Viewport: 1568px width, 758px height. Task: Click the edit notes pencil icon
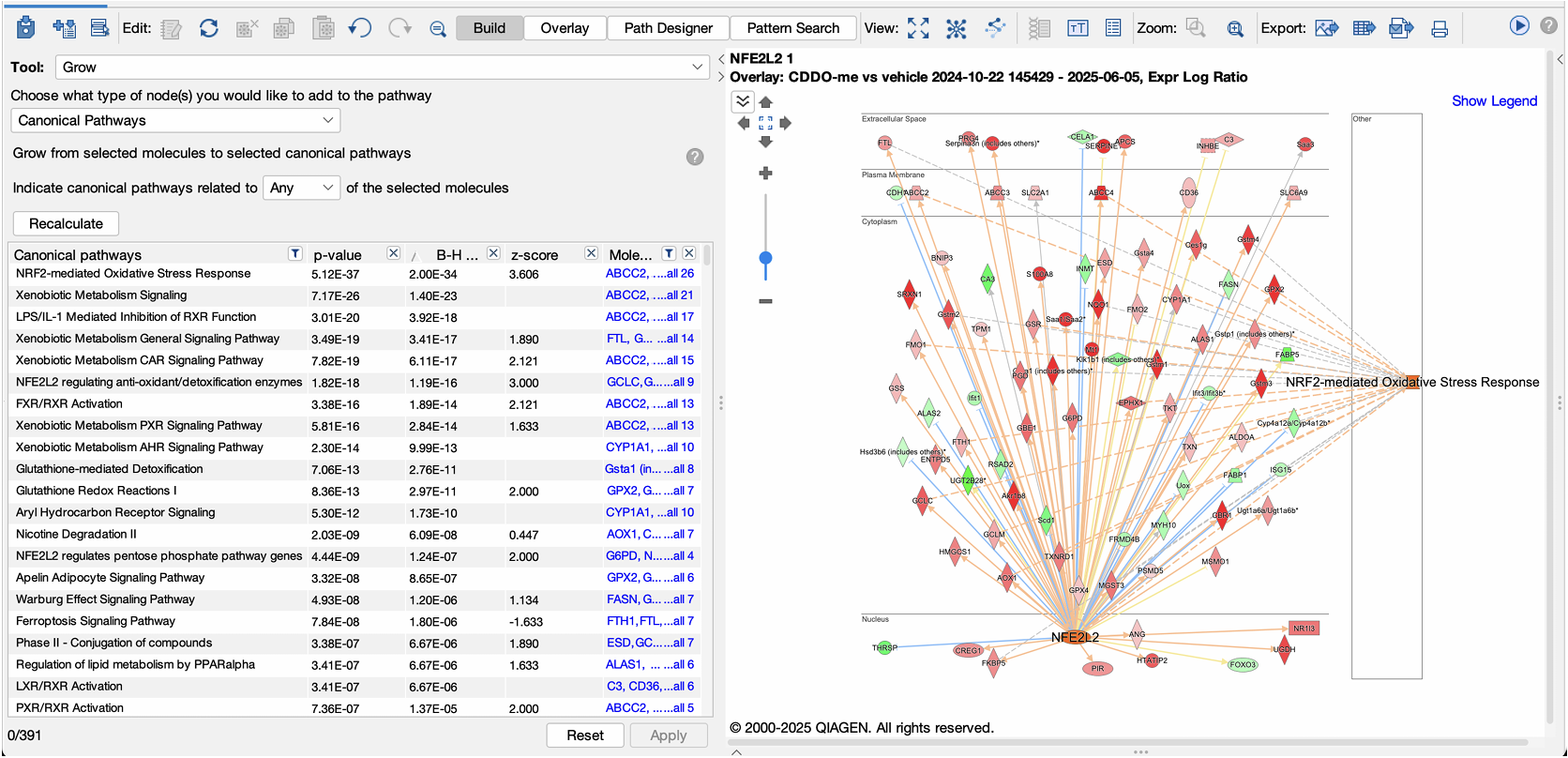point(171,29)
